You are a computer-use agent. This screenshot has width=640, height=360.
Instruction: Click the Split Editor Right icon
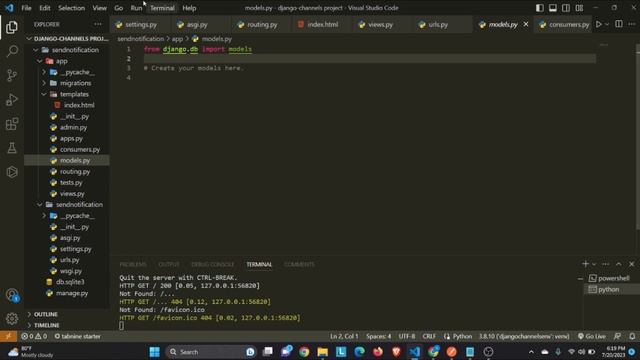click(619, 24)
